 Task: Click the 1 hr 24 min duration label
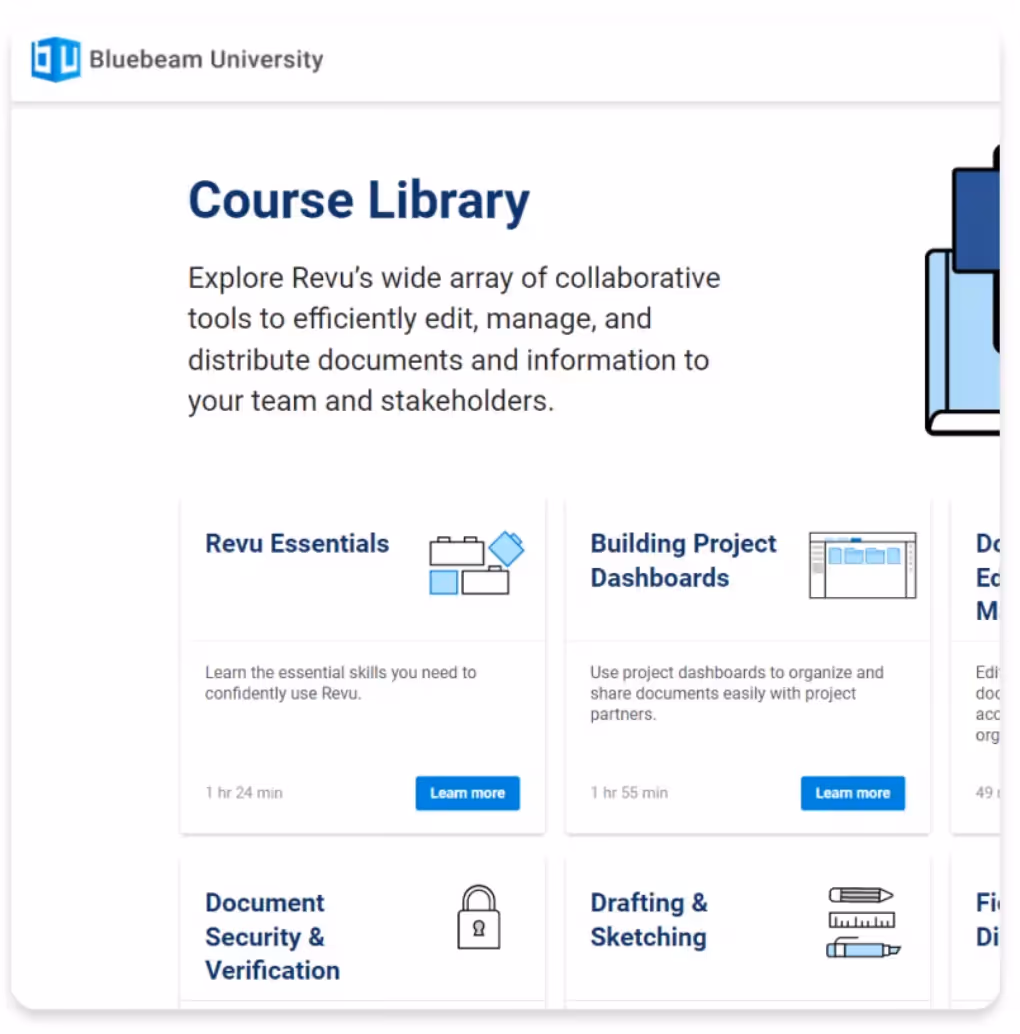coord(244,793)
